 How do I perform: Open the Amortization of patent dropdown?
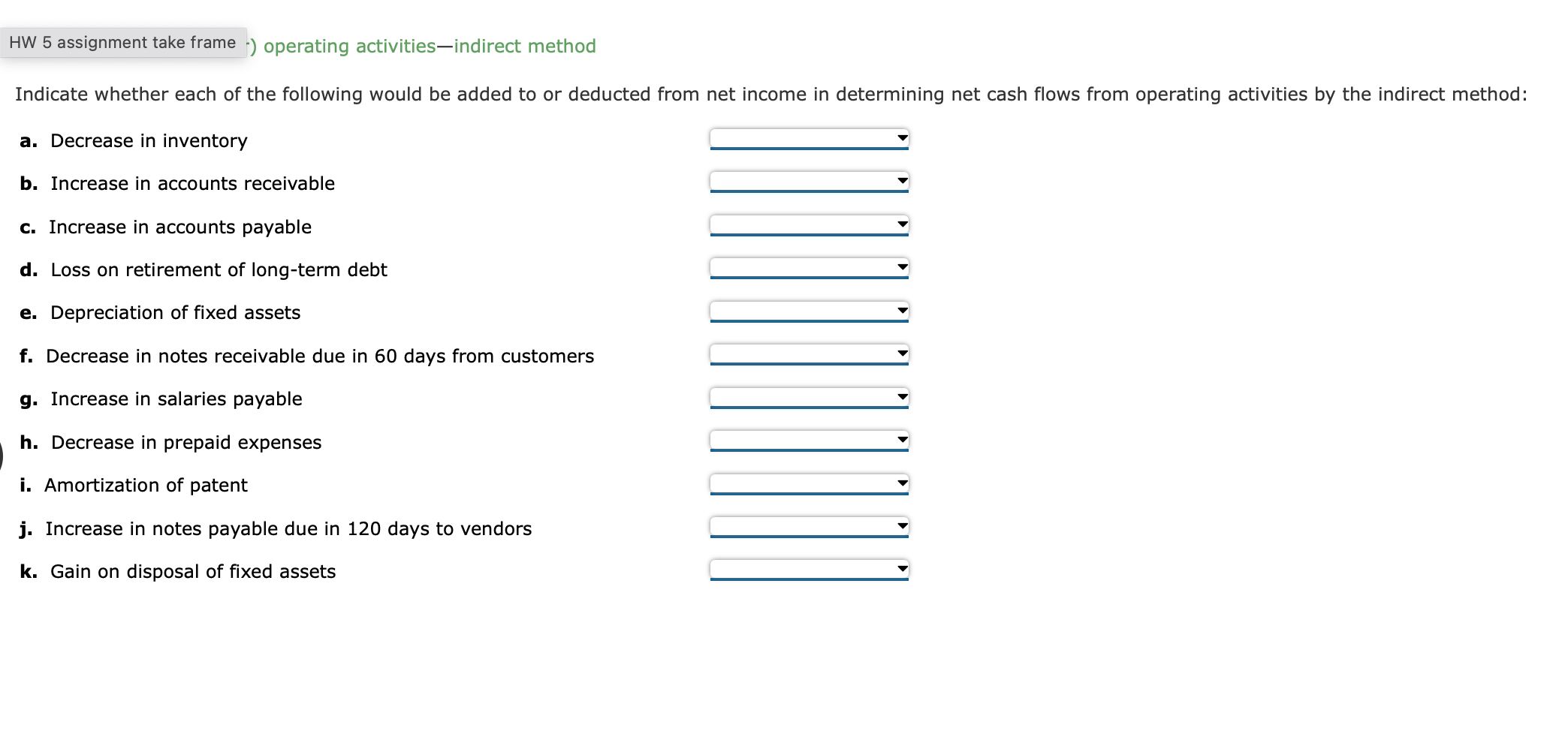[807, 483]
